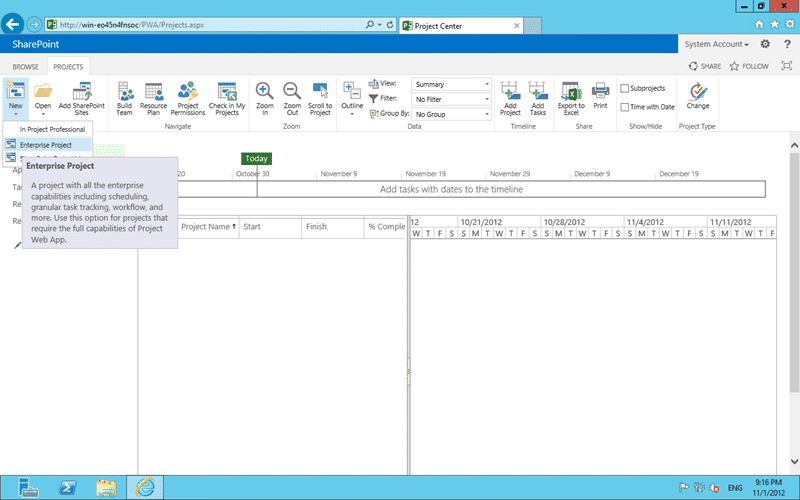Screen dimensions: 800x500
Task: Sort by the Project Name column header
Action: (x=208, y=227)
